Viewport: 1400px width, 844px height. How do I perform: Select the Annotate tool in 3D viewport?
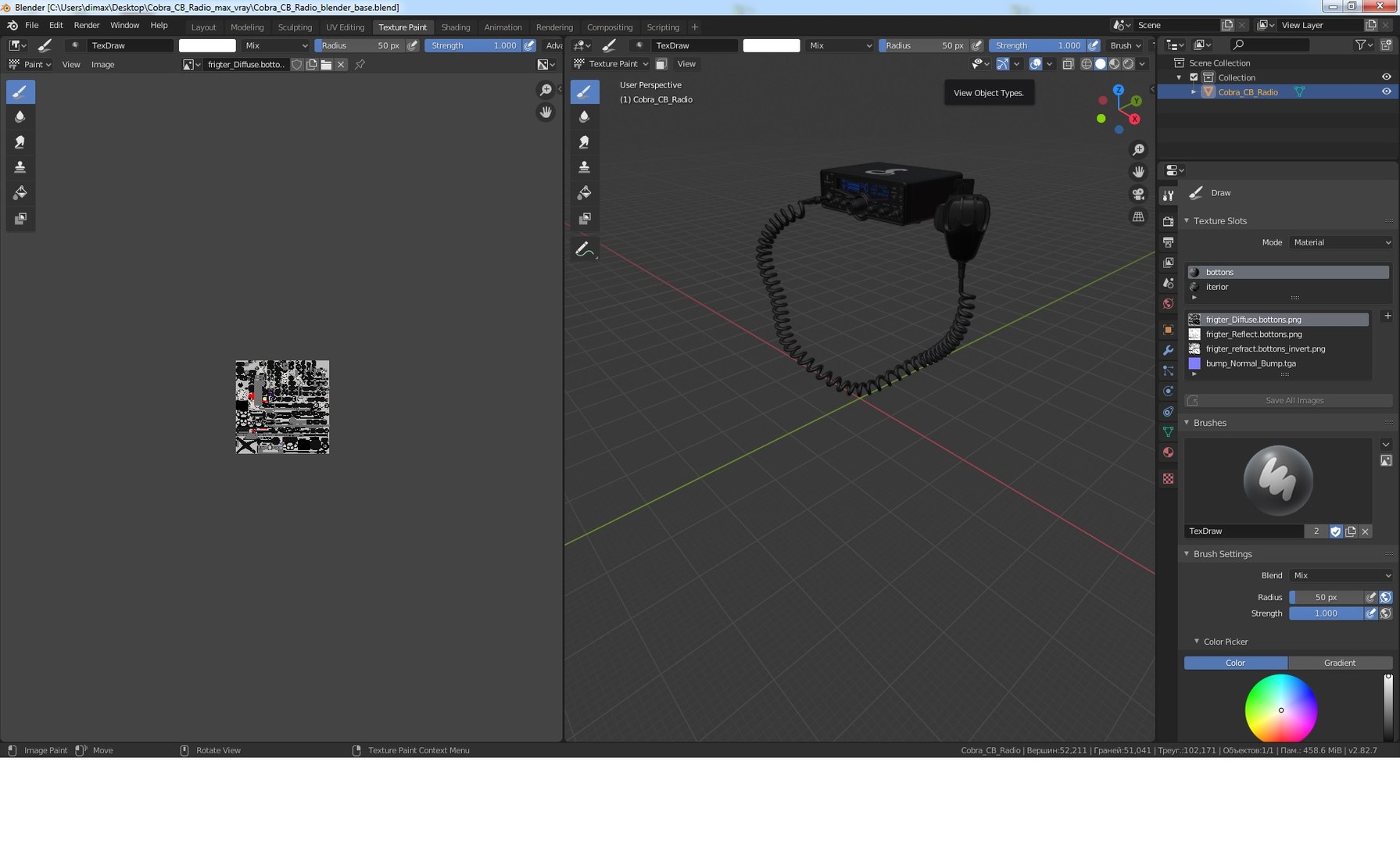click(x=584, y=249)
